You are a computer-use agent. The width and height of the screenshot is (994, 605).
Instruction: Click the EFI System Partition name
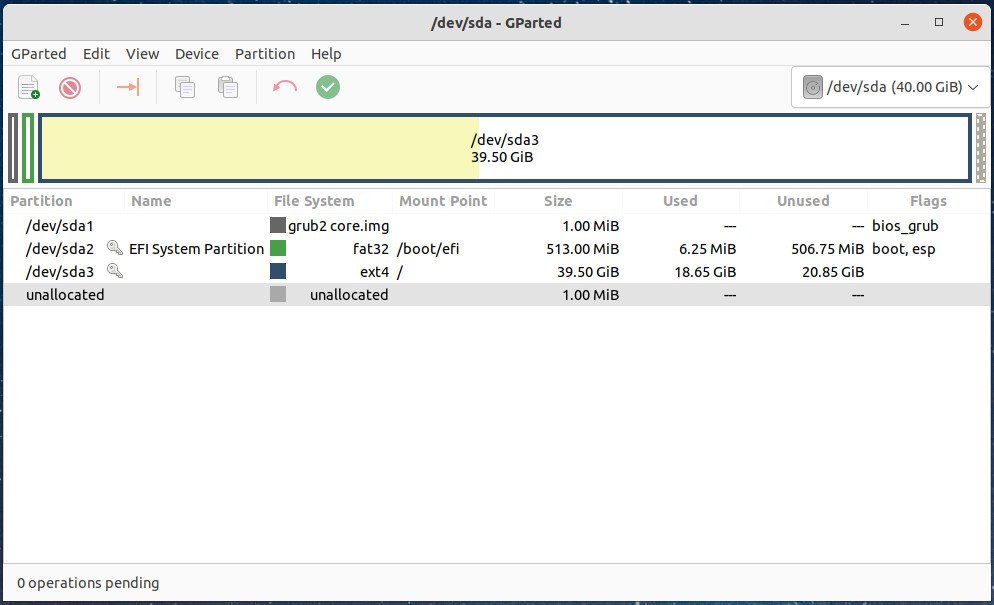[x=196, y=249]
